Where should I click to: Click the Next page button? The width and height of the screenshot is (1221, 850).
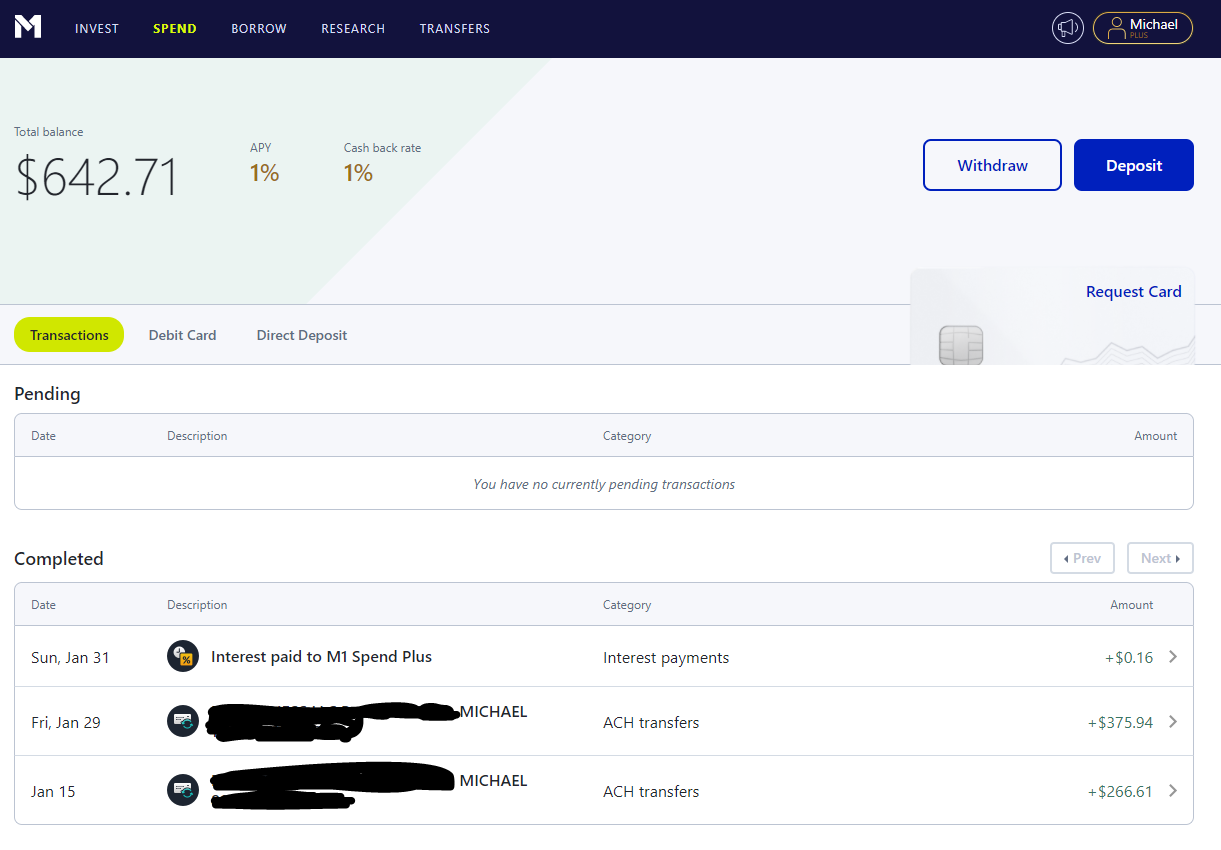[1160, 558]
